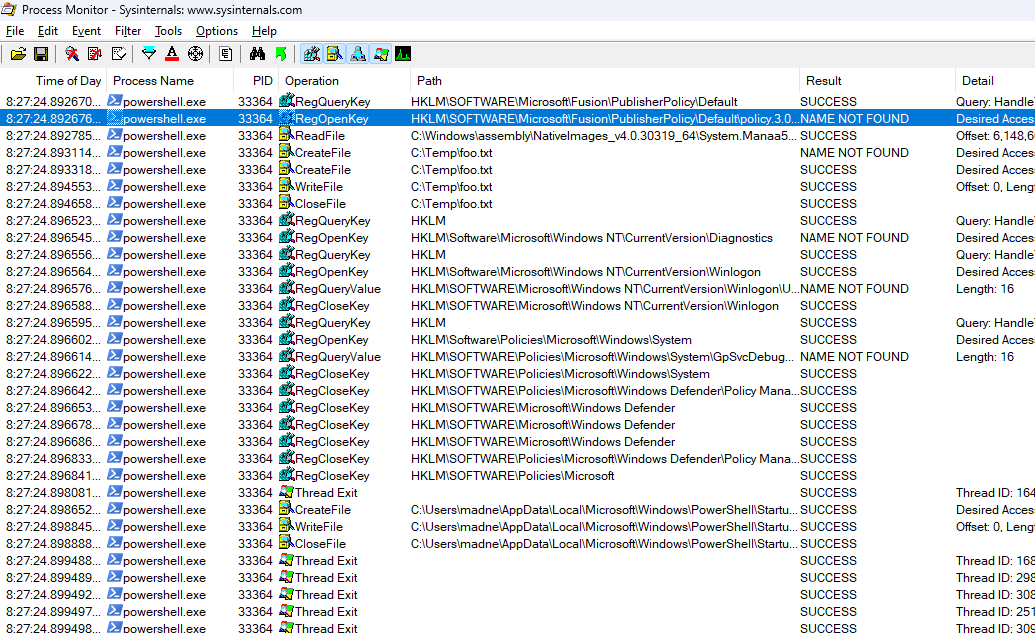Sort by the Process Name column header
1035x633 pixels.
(170, 81)
